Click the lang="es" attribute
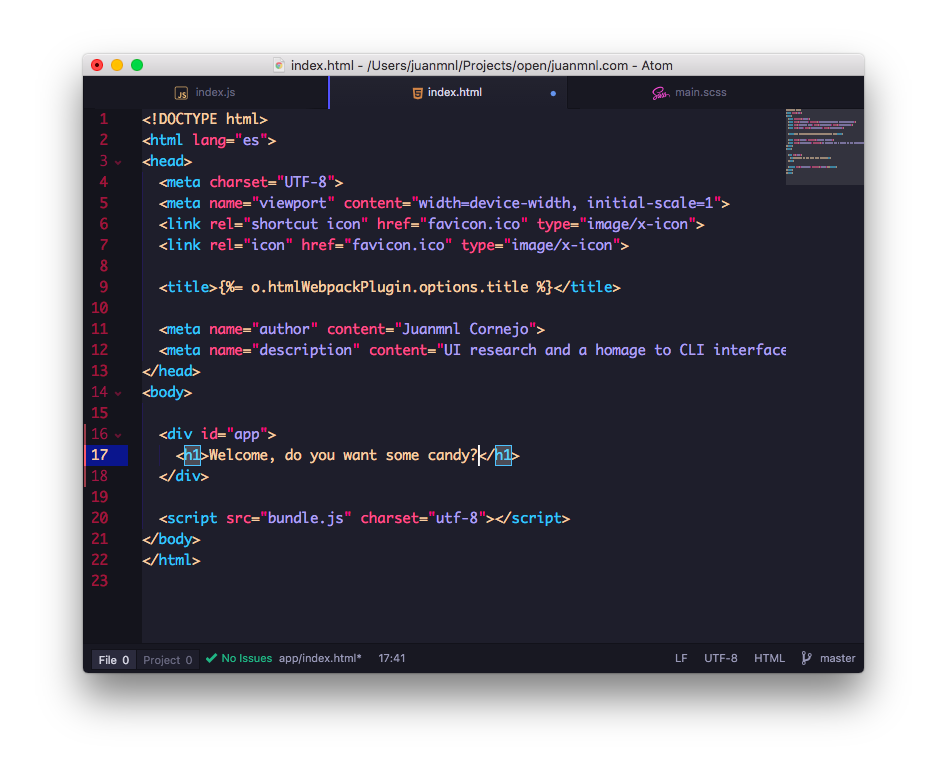952x776 pixels. coord(230,140)
